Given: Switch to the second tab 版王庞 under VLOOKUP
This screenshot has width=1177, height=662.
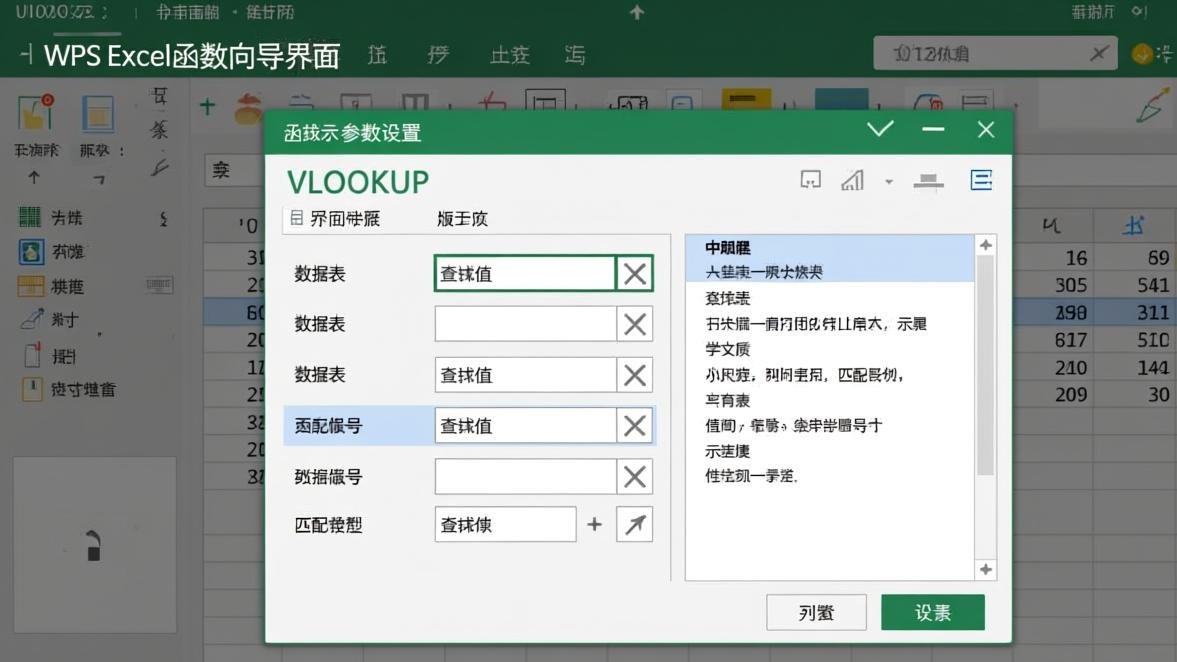Looking at the screenshot, I should 462,218.
